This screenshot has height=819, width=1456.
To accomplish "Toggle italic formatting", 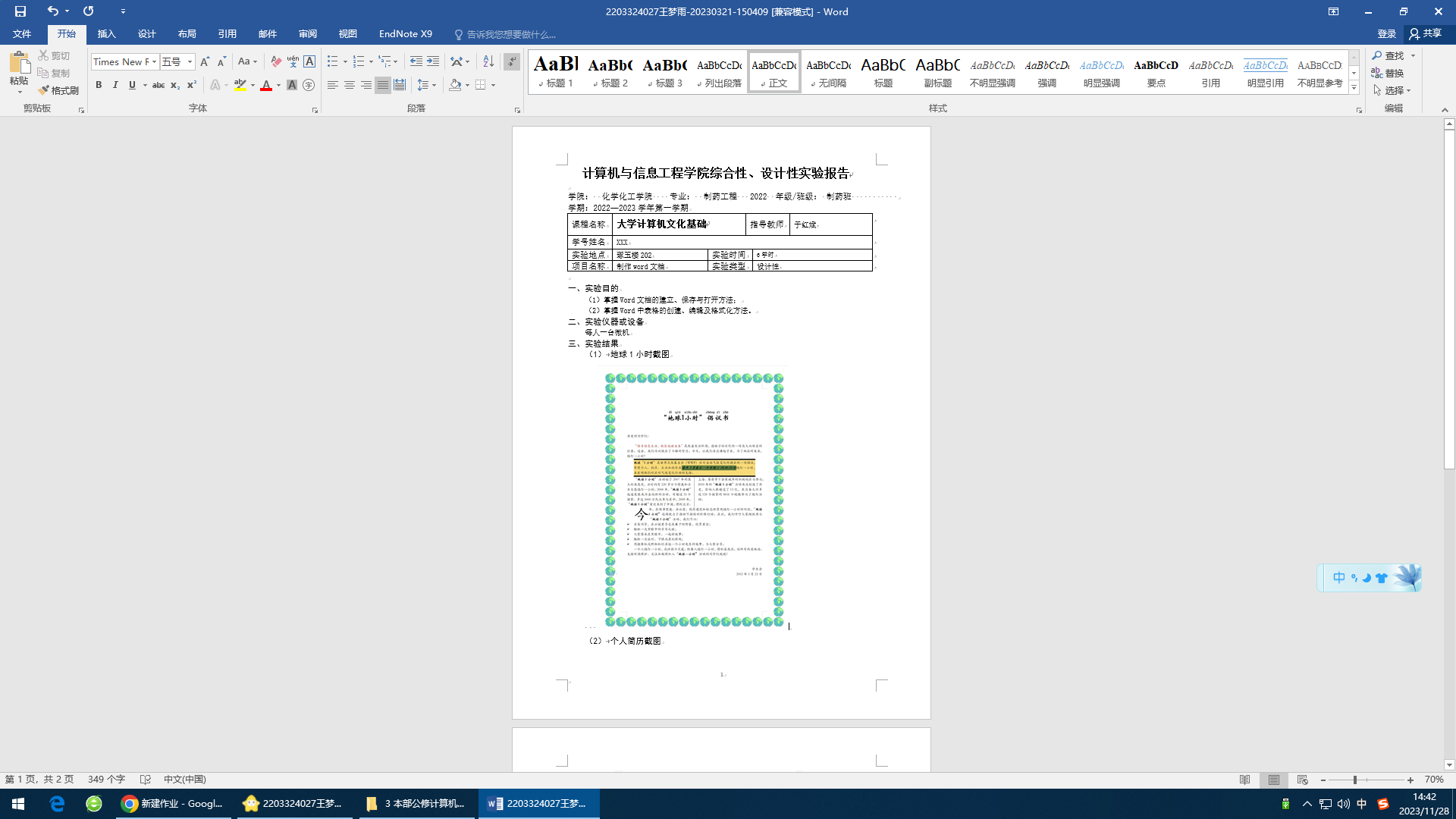I will pyautogui.click(x=115, y=85).
